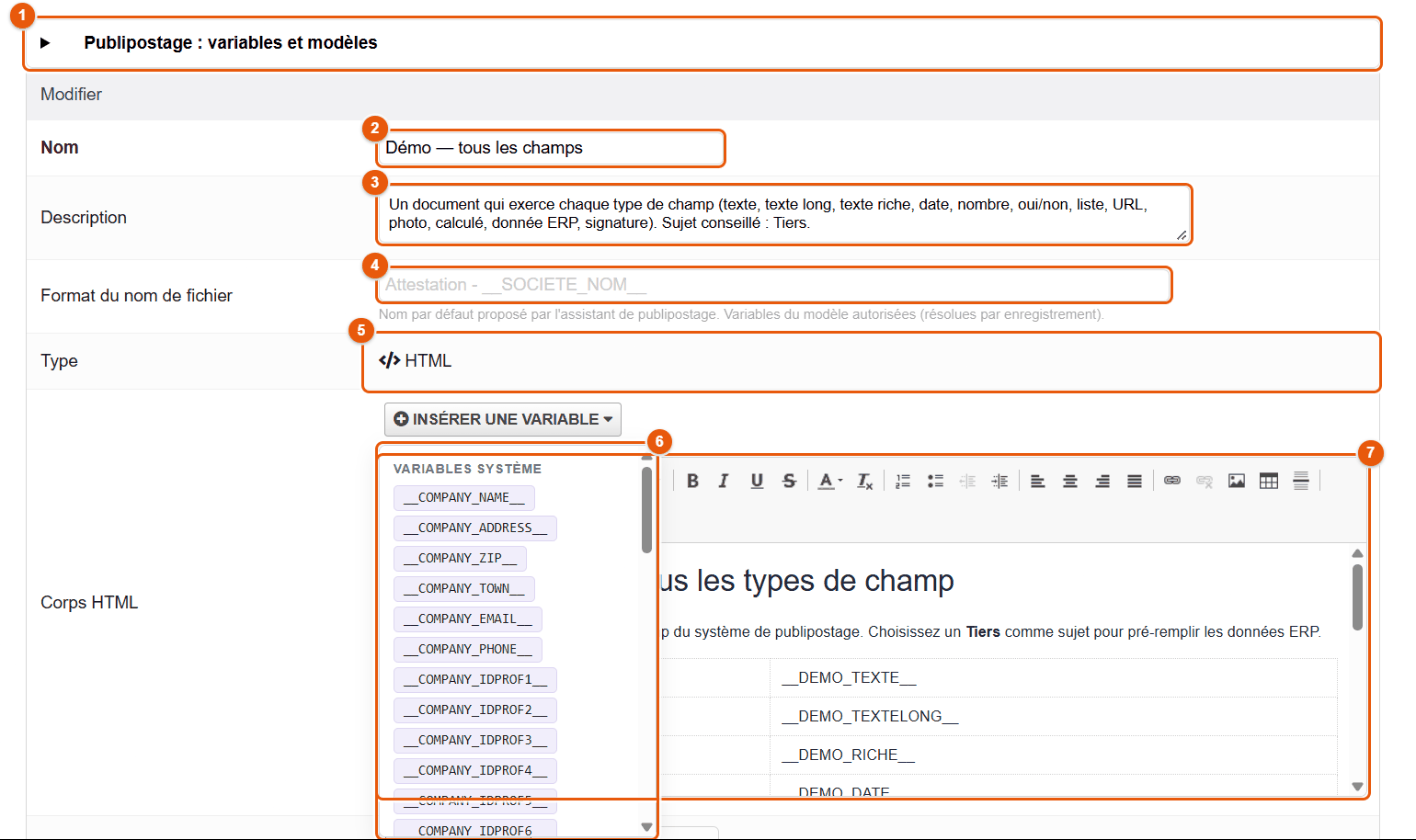Viewport: 1416px width, 840px height.
Task: Insert a horizontal line
Action: (1301, 481)
